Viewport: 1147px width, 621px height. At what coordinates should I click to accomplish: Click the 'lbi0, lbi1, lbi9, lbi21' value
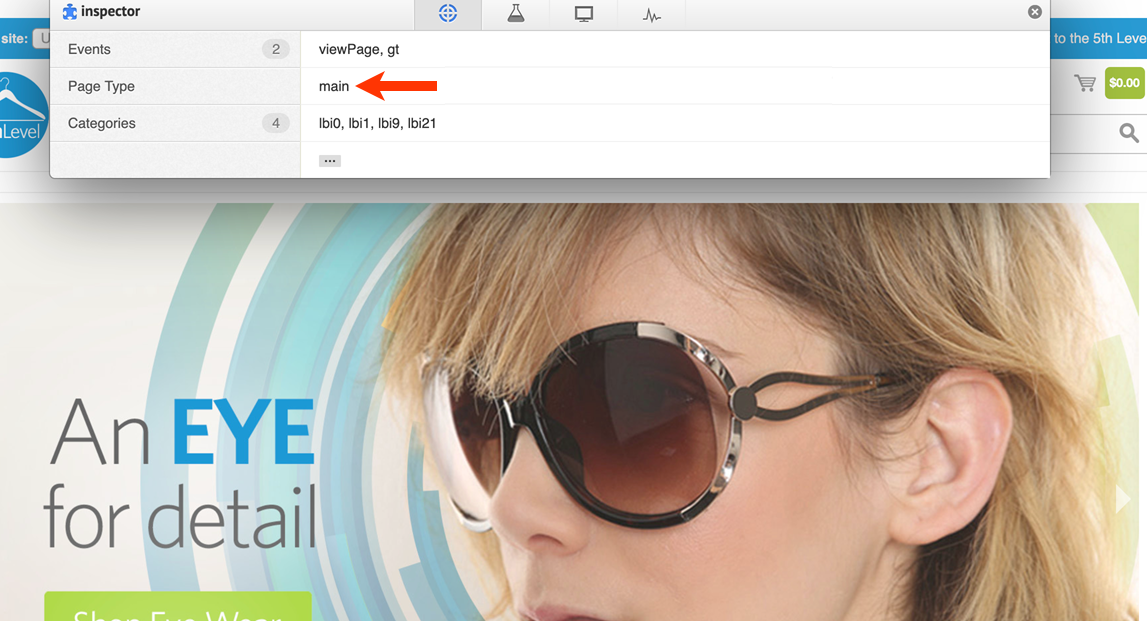click(x=377, y=123)
